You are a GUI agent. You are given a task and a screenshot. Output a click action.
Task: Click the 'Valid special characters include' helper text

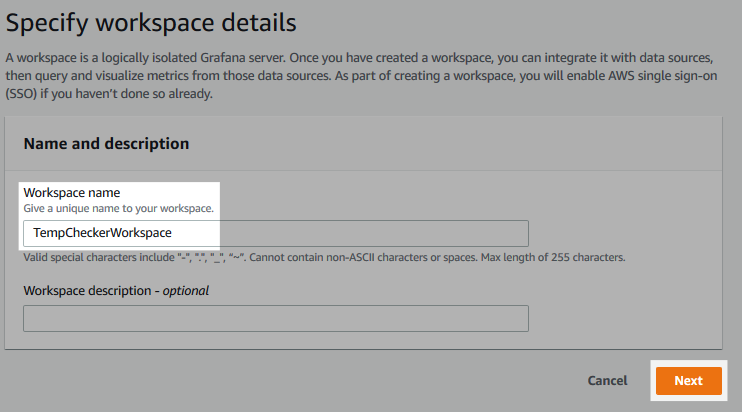324,257
